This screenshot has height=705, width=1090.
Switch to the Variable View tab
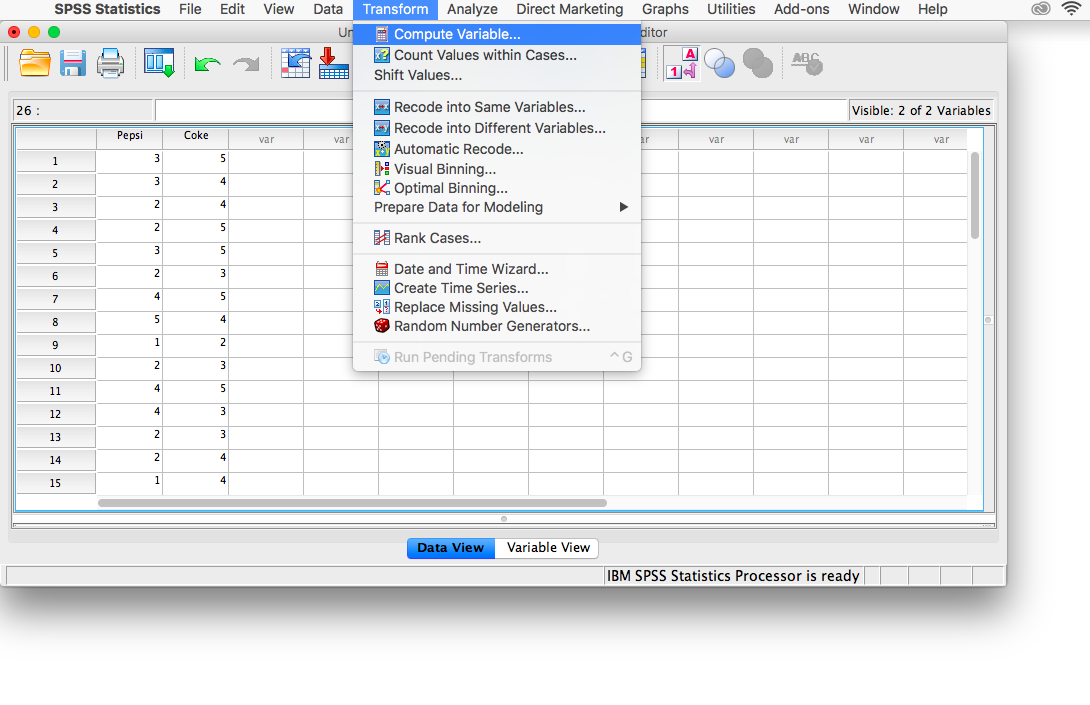pos(548,548)
